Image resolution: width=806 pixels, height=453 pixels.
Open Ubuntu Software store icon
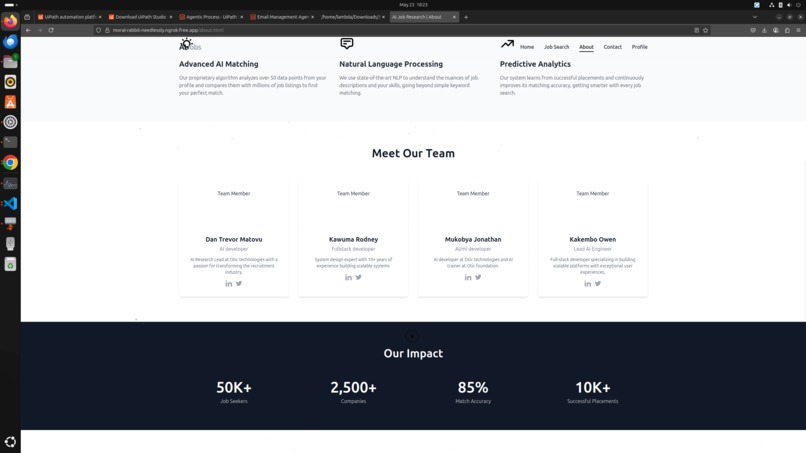(10, 102)
